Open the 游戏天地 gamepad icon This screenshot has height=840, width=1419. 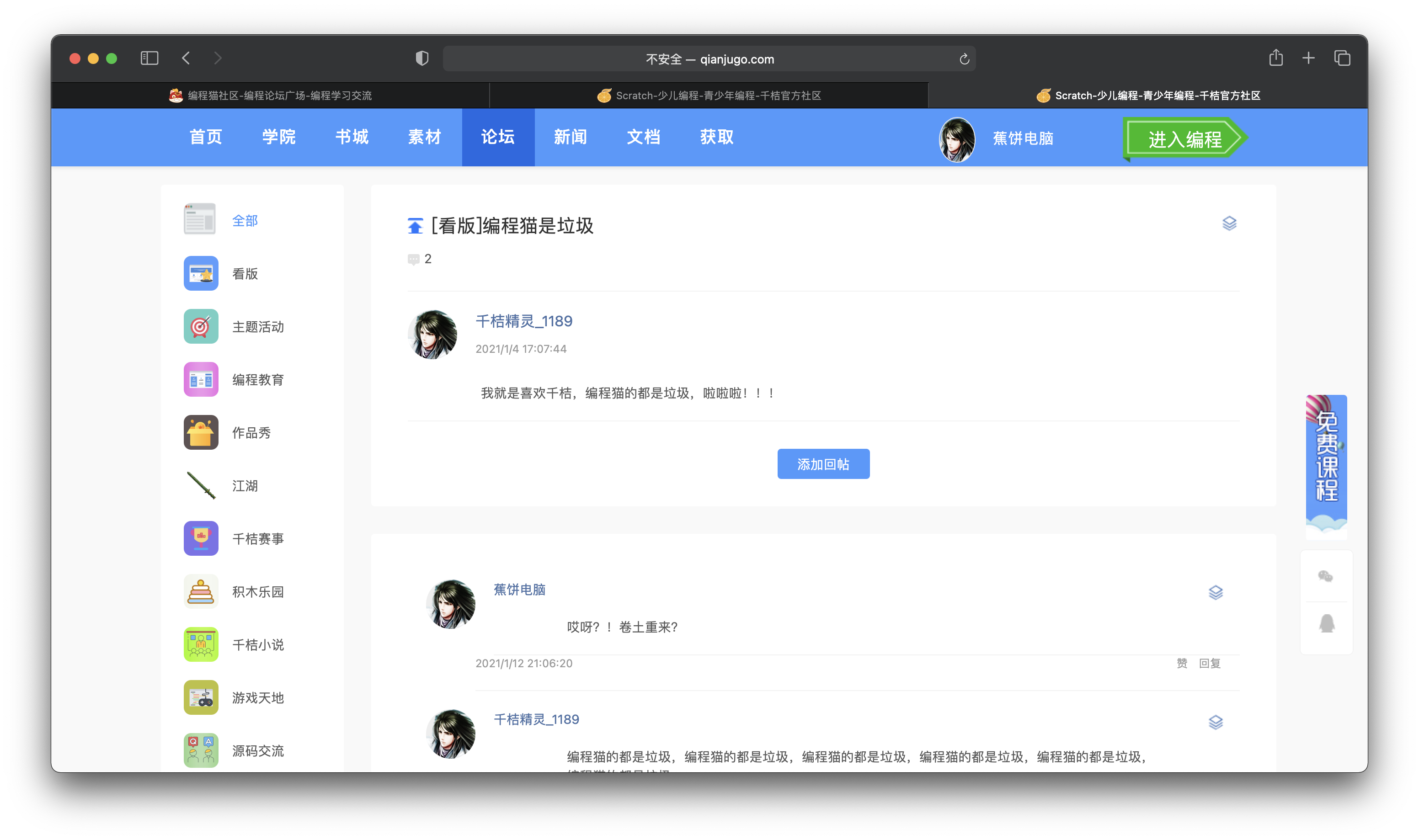(200, 697)
